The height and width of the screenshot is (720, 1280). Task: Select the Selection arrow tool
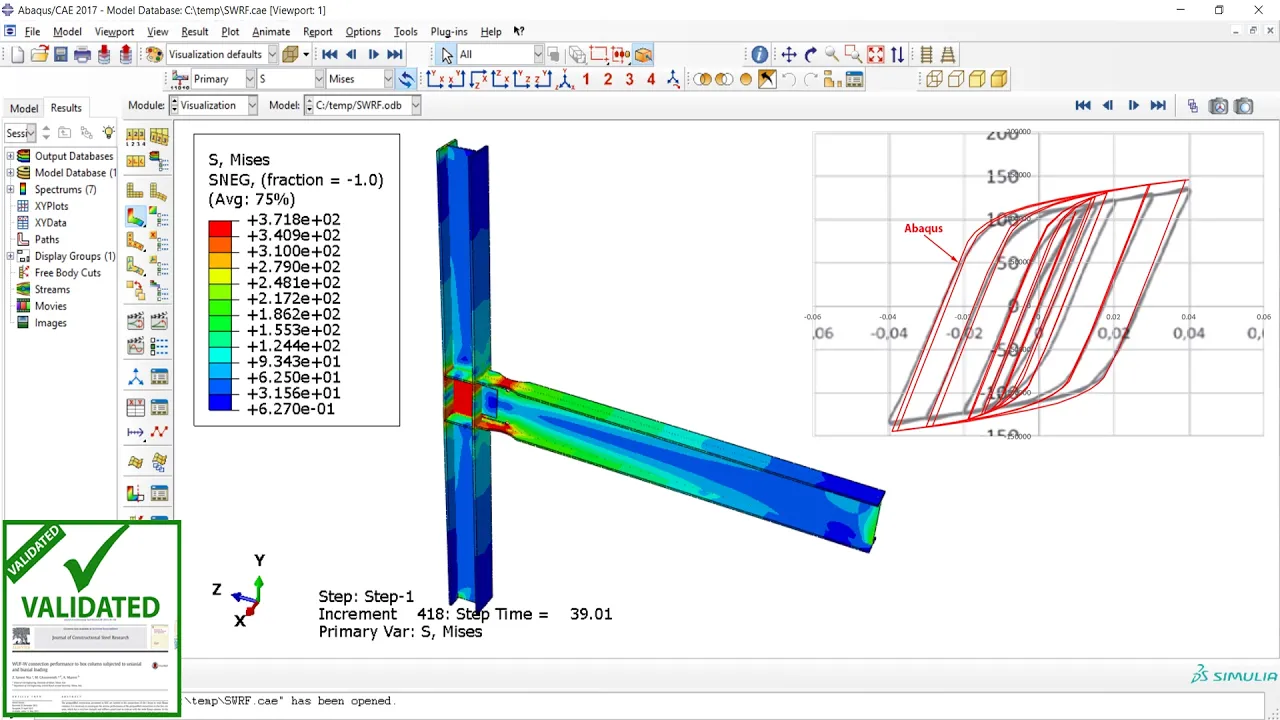click(447, 54)
